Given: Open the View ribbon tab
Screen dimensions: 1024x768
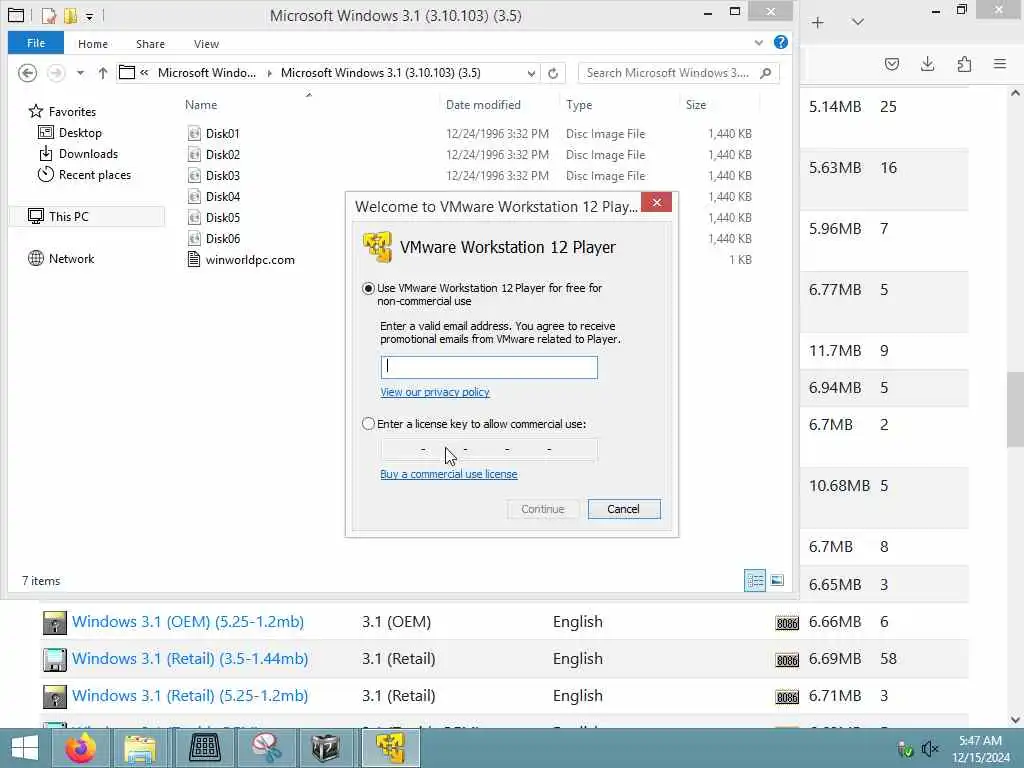Looking at the screenshot, I should [206, 44].
